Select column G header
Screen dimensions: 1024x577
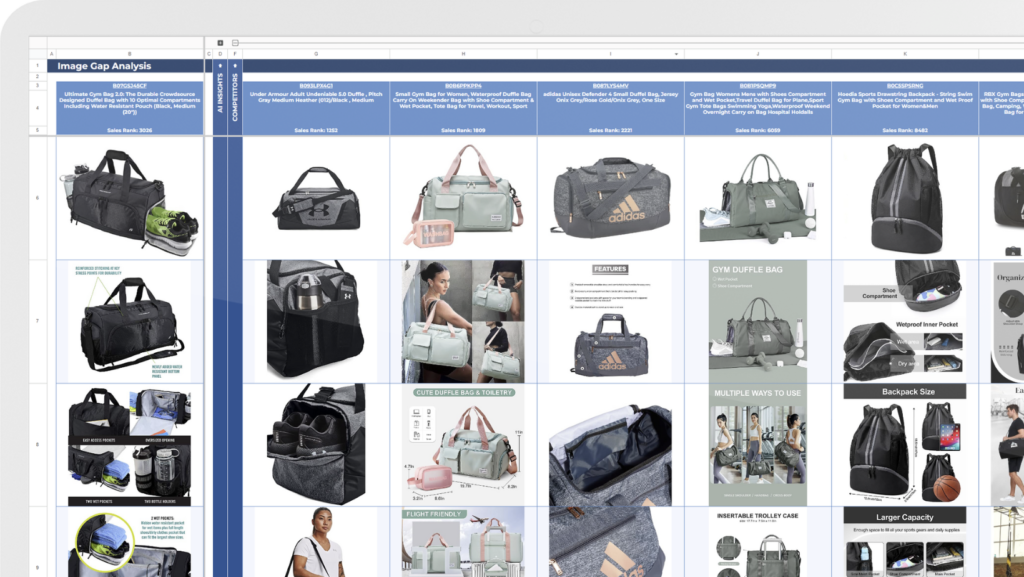pos(316,54)
